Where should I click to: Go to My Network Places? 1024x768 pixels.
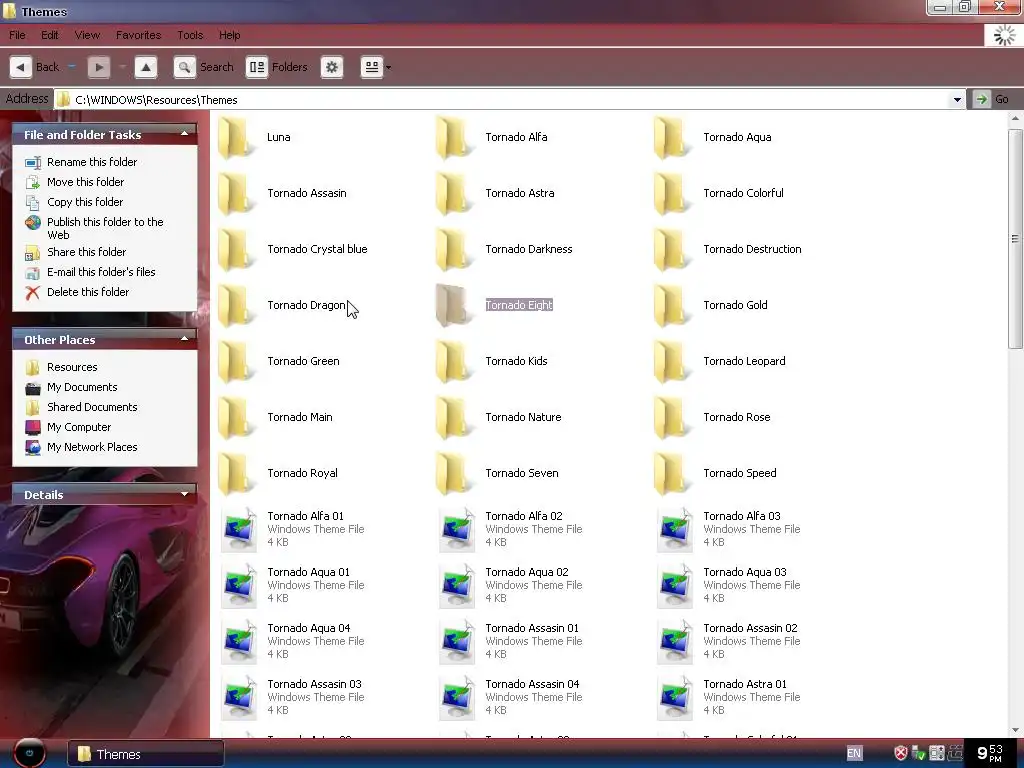pos(92,447)
